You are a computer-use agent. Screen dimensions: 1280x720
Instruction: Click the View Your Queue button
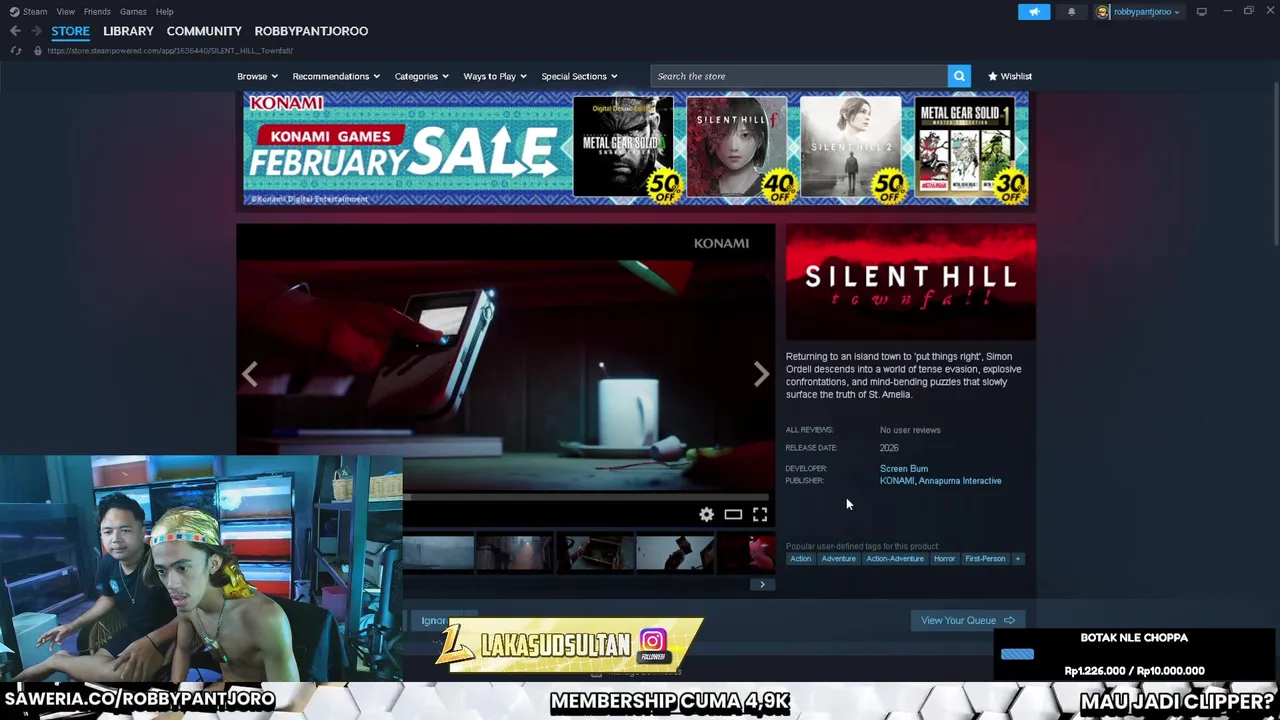[968, 620]
